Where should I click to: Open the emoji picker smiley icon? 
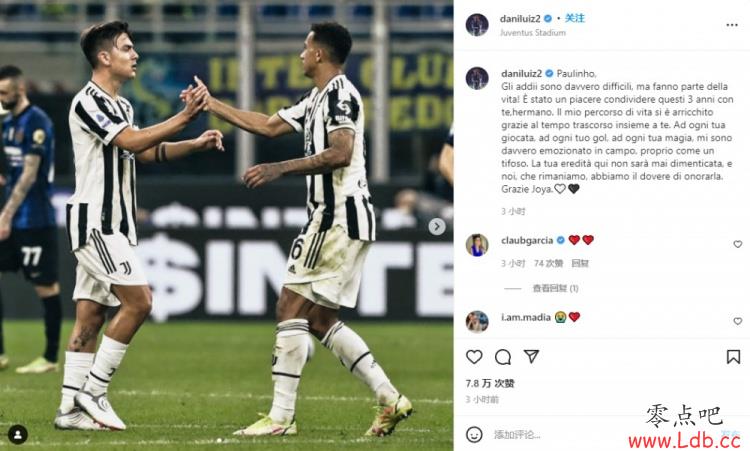[x=474, y=434]
